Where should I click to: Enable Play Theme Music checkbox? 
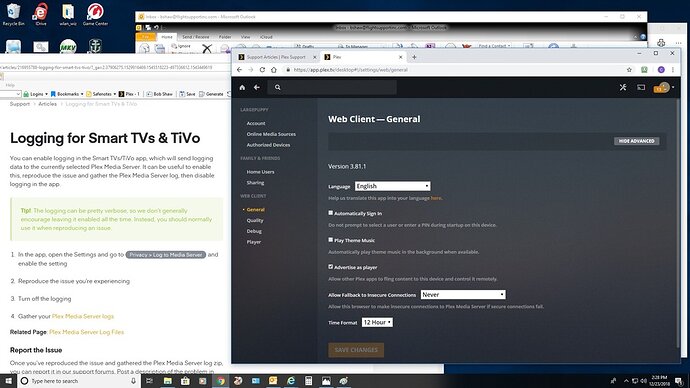pyautogui.click(x=330, y=240)
